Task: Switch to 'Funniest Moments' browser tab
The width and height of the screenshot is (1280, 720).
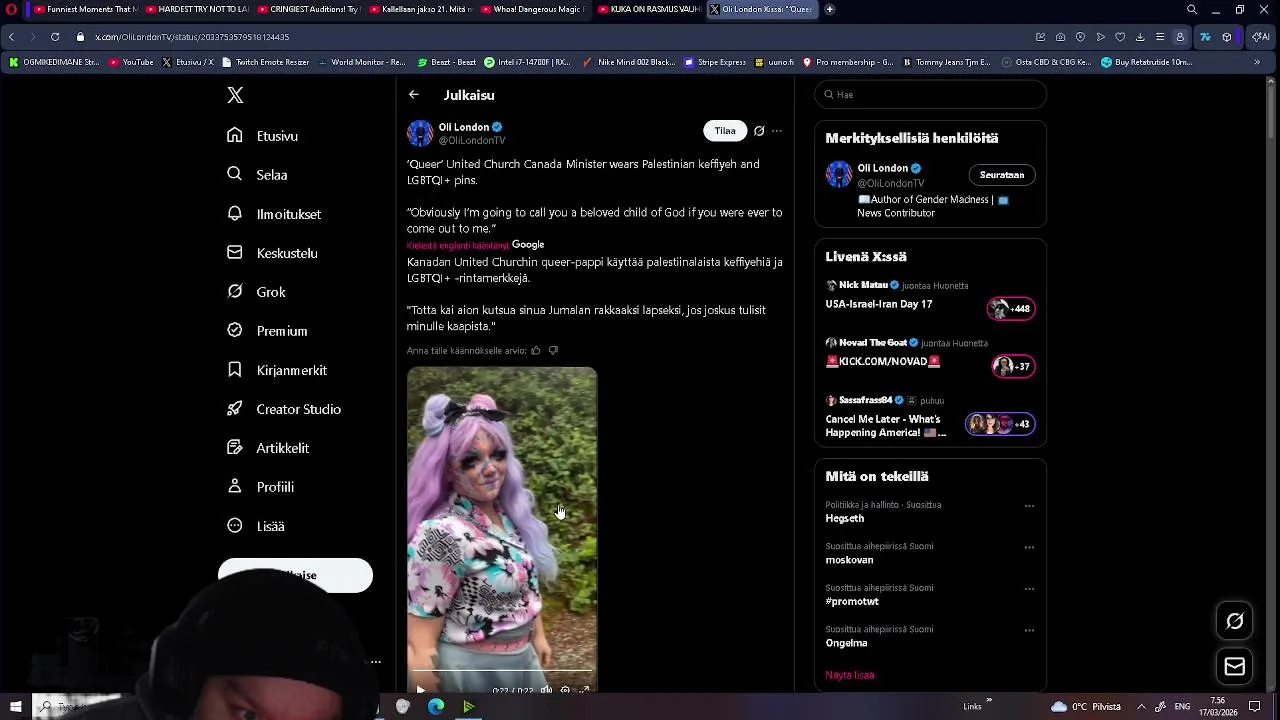Action: [84, 9]
